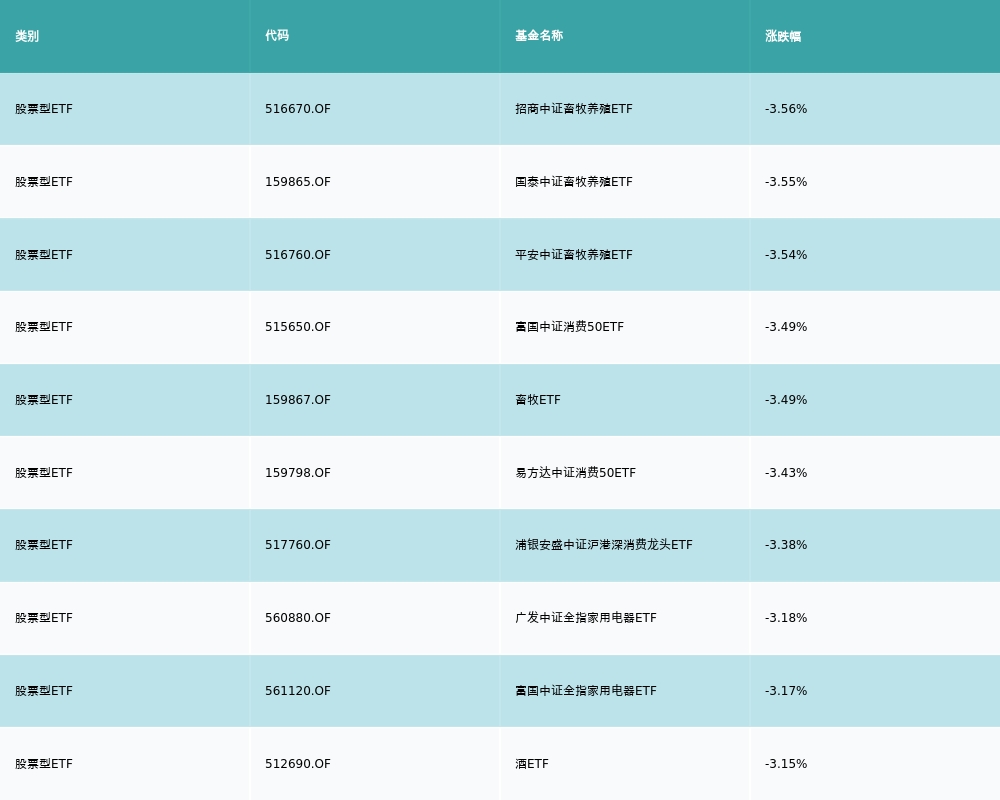Select fund code 516670.OF

[298, 109]
